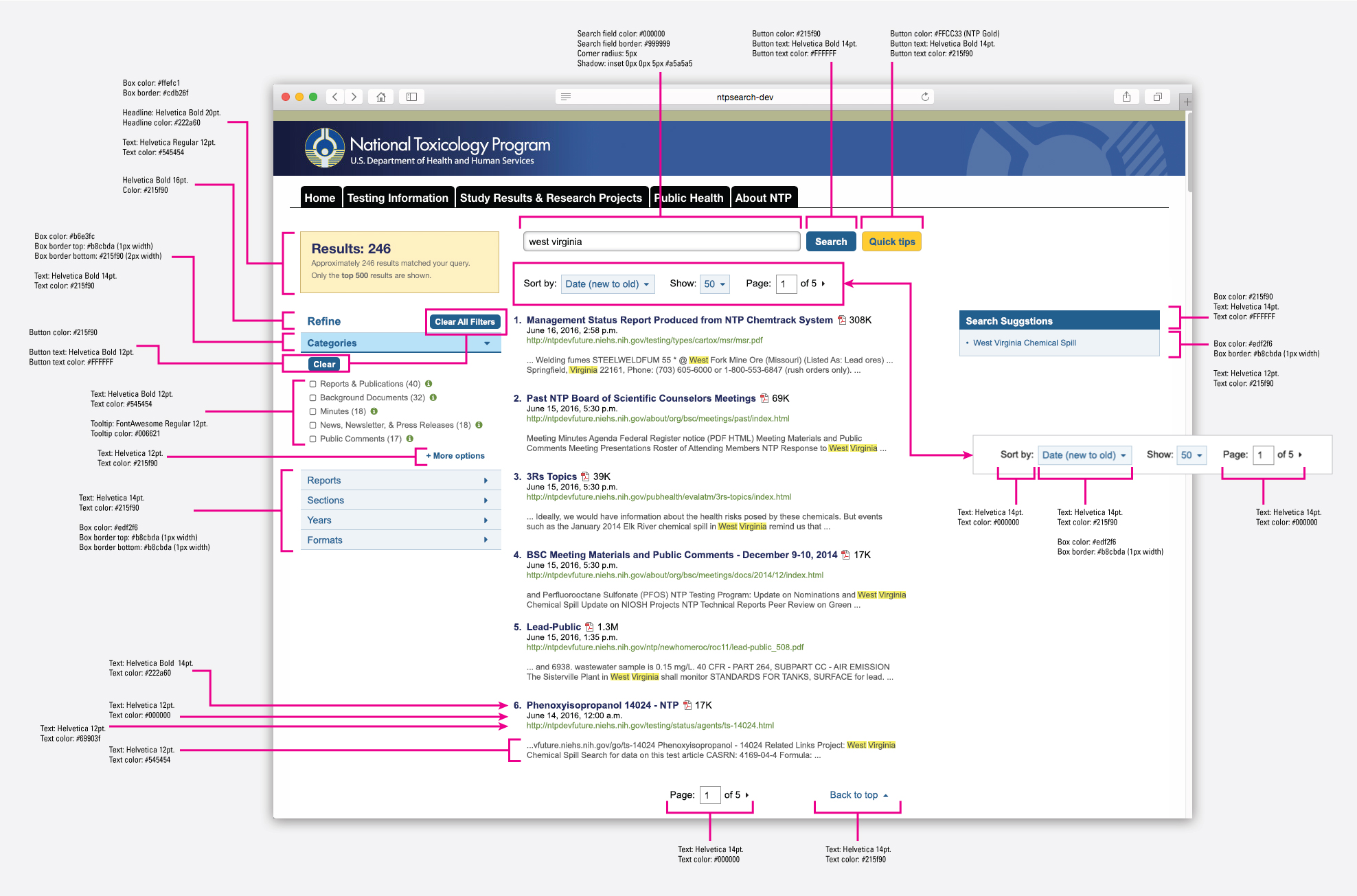The image size is (1357, 896).
Task: Open the browser share icon
Action: coord(1126,97)
